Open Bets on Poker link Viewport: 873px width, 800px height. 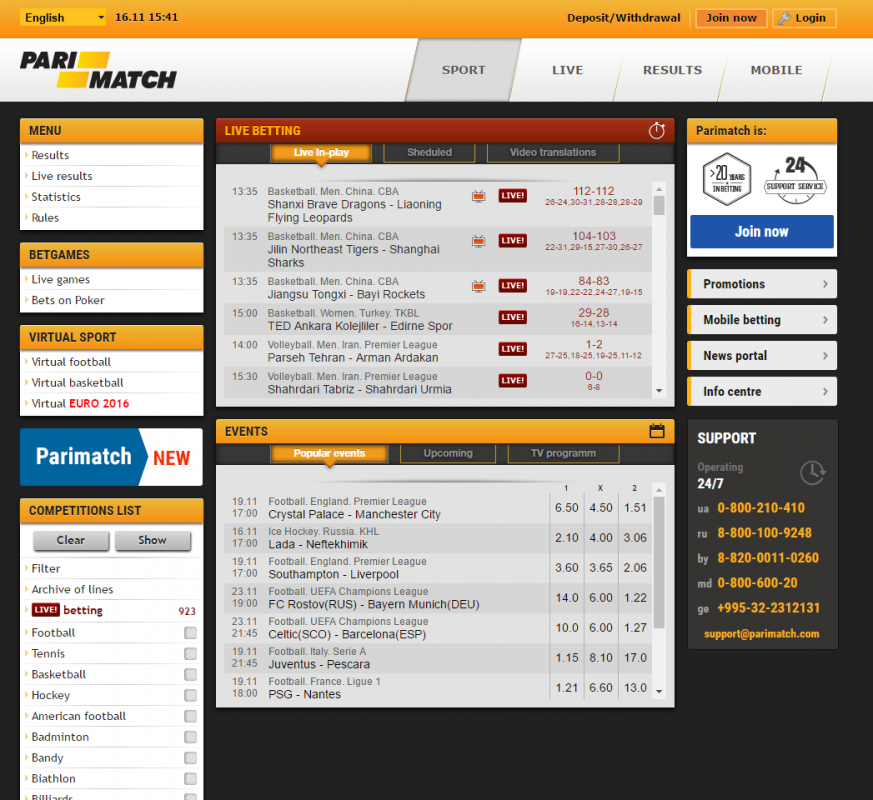click(68, 300)
